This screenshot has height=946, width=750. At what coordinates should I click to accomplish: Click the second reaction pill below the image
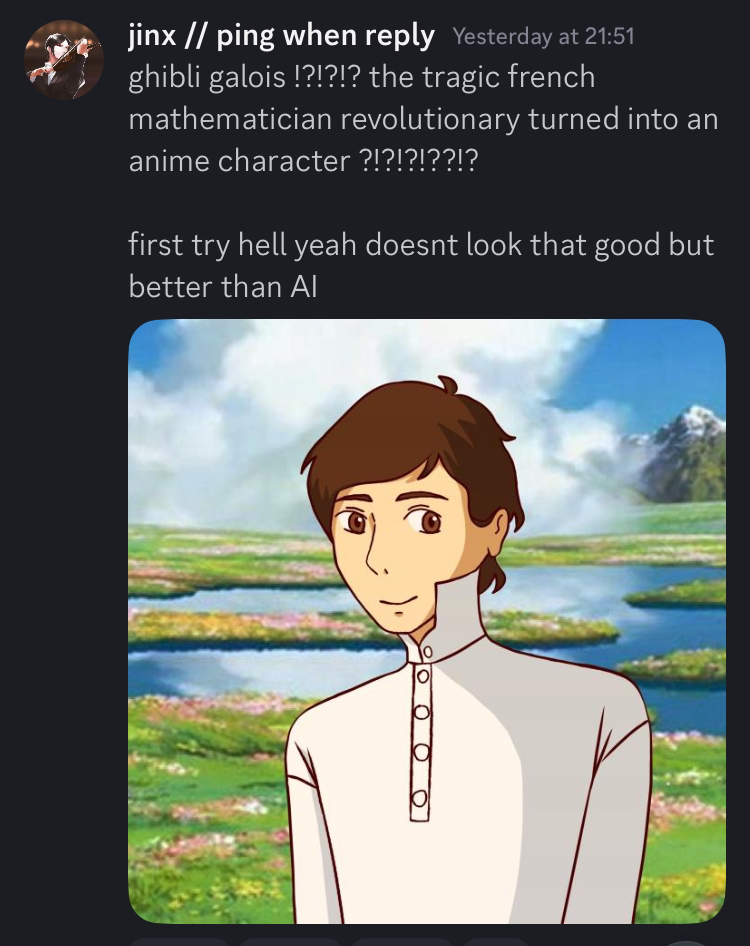(291, 942)
